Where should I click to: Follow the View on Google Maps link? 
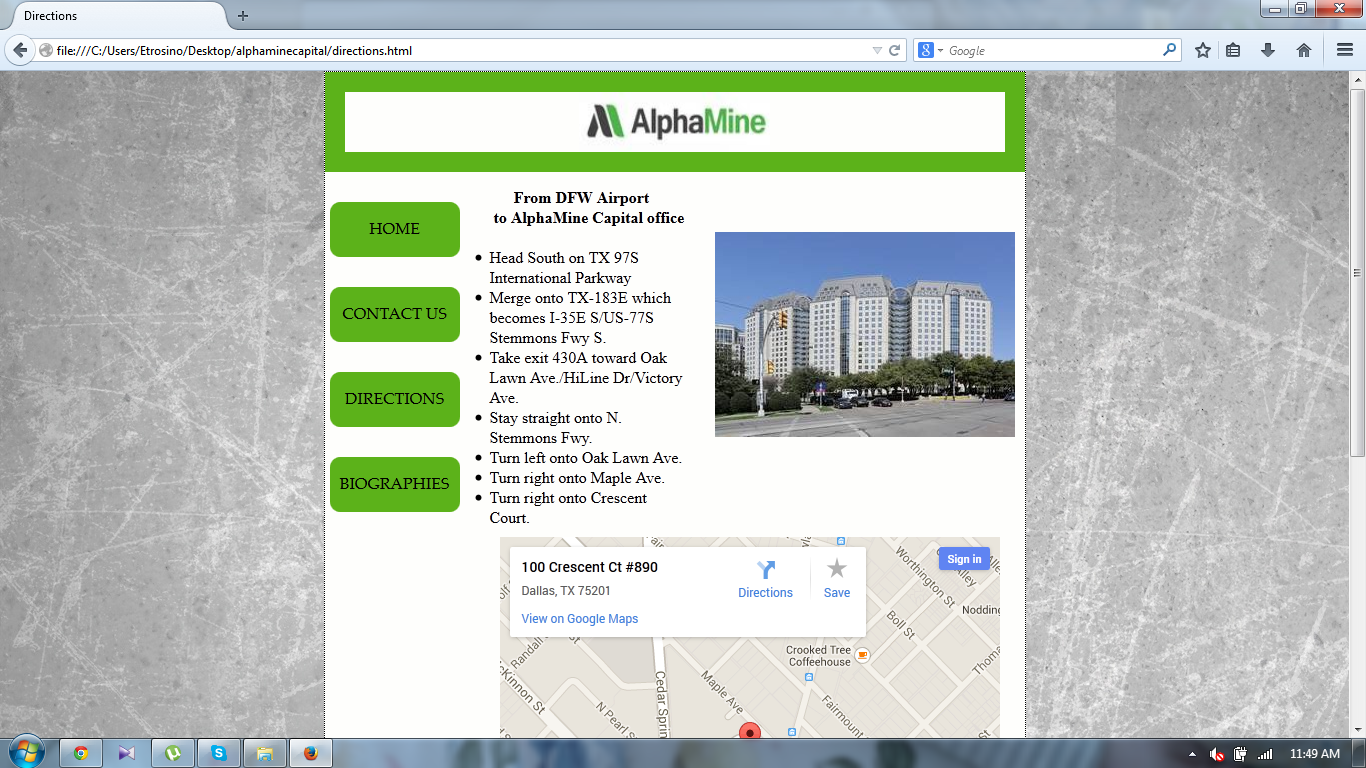[580, 619]
